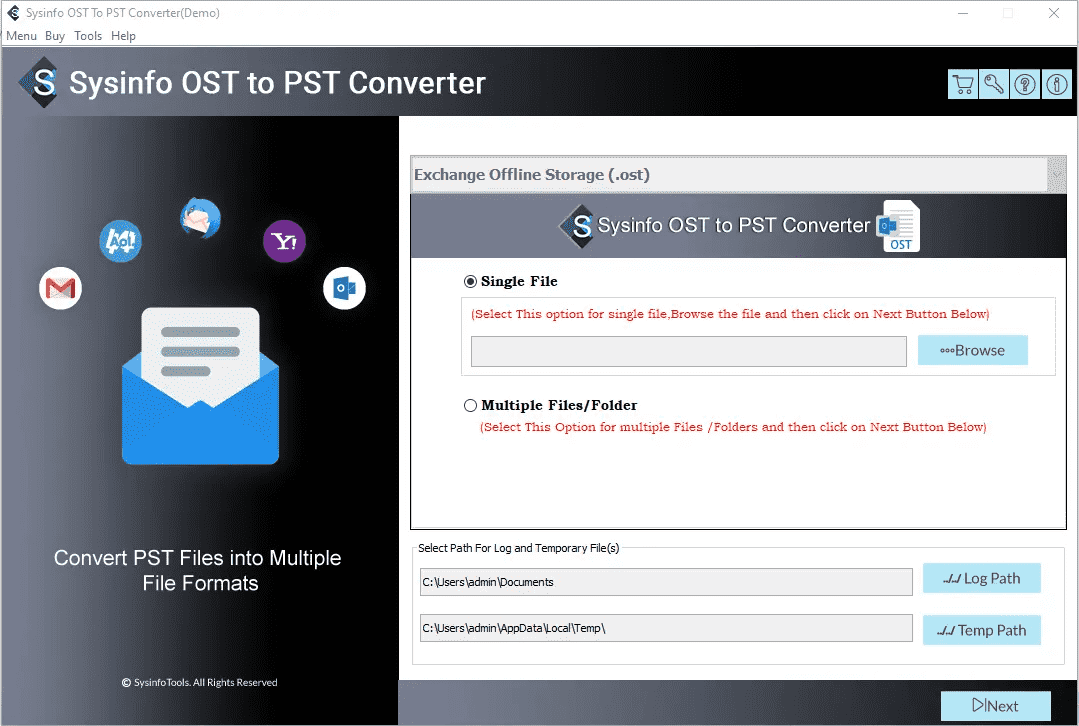Click the Yahoo icon in left panel

[x=284, y=241]
